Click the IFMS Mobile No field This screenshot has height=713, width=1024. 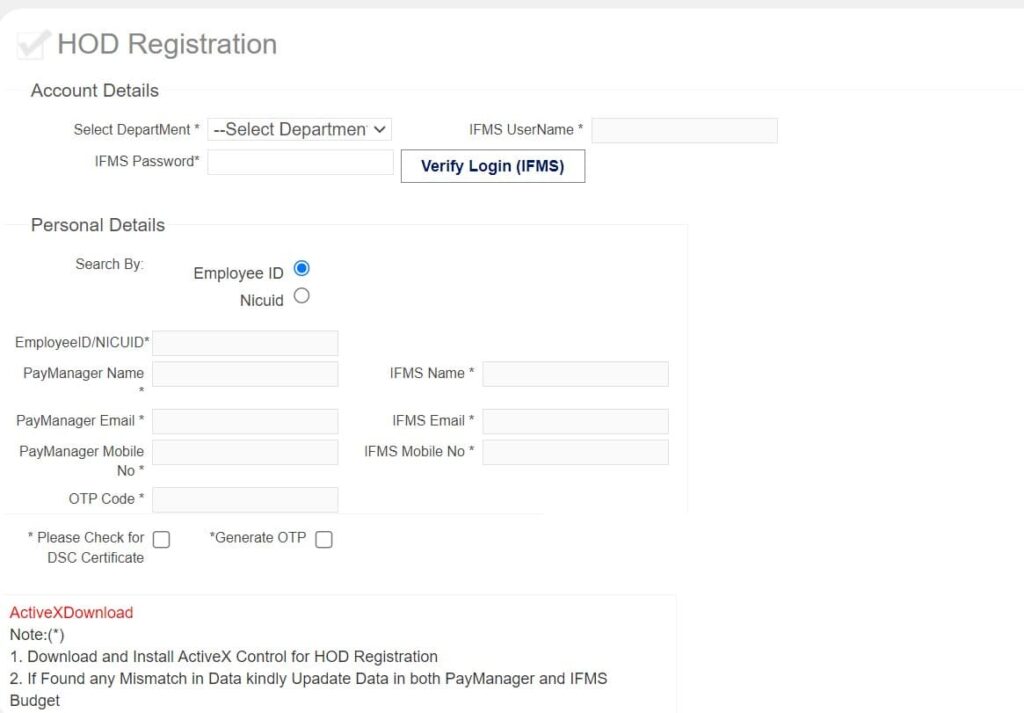pyautogui.click(x=575, y=452)
